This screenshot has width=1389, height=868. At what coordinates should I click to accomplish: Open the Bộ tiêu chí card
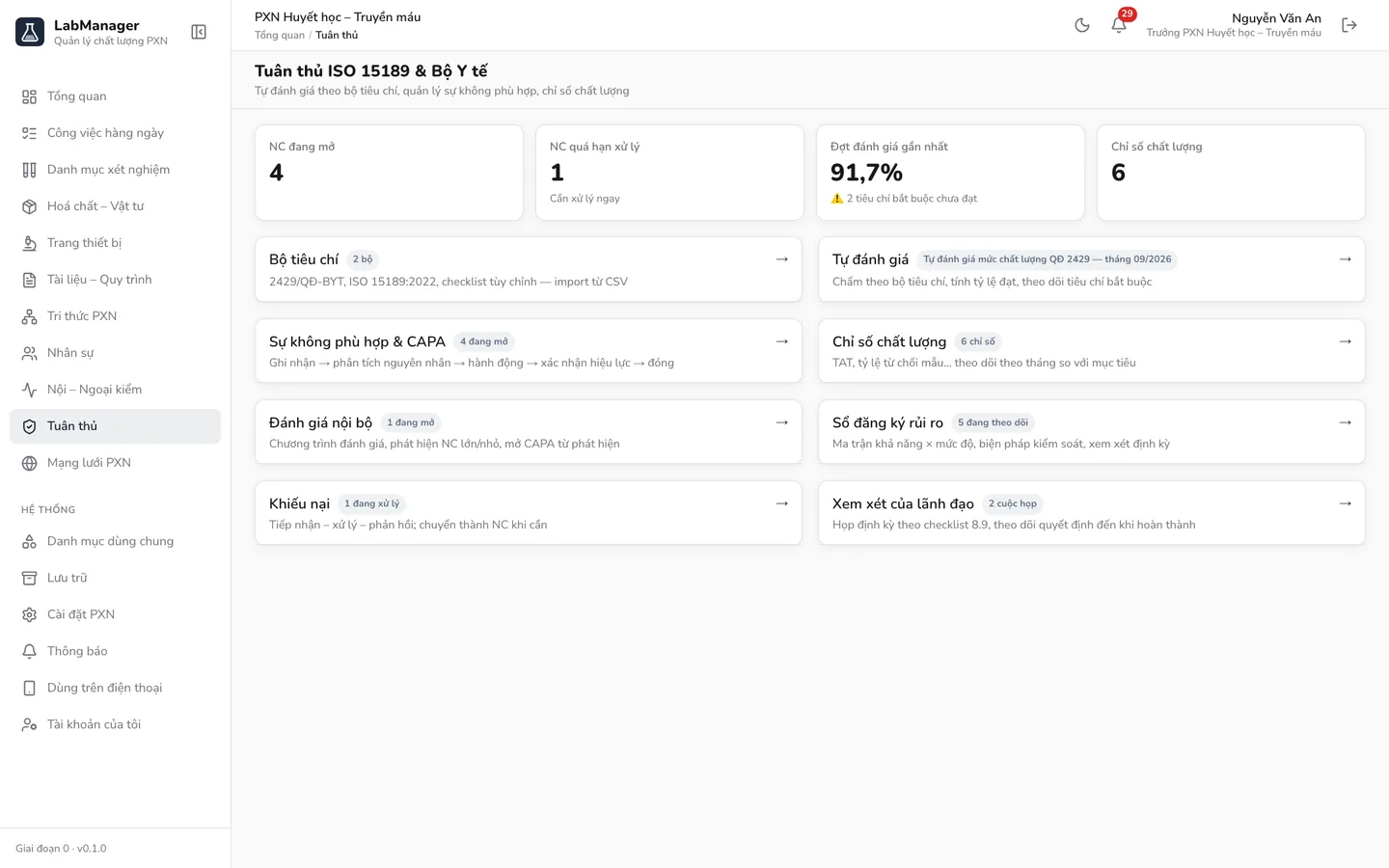pyautogui.click(x=529, y=269)
